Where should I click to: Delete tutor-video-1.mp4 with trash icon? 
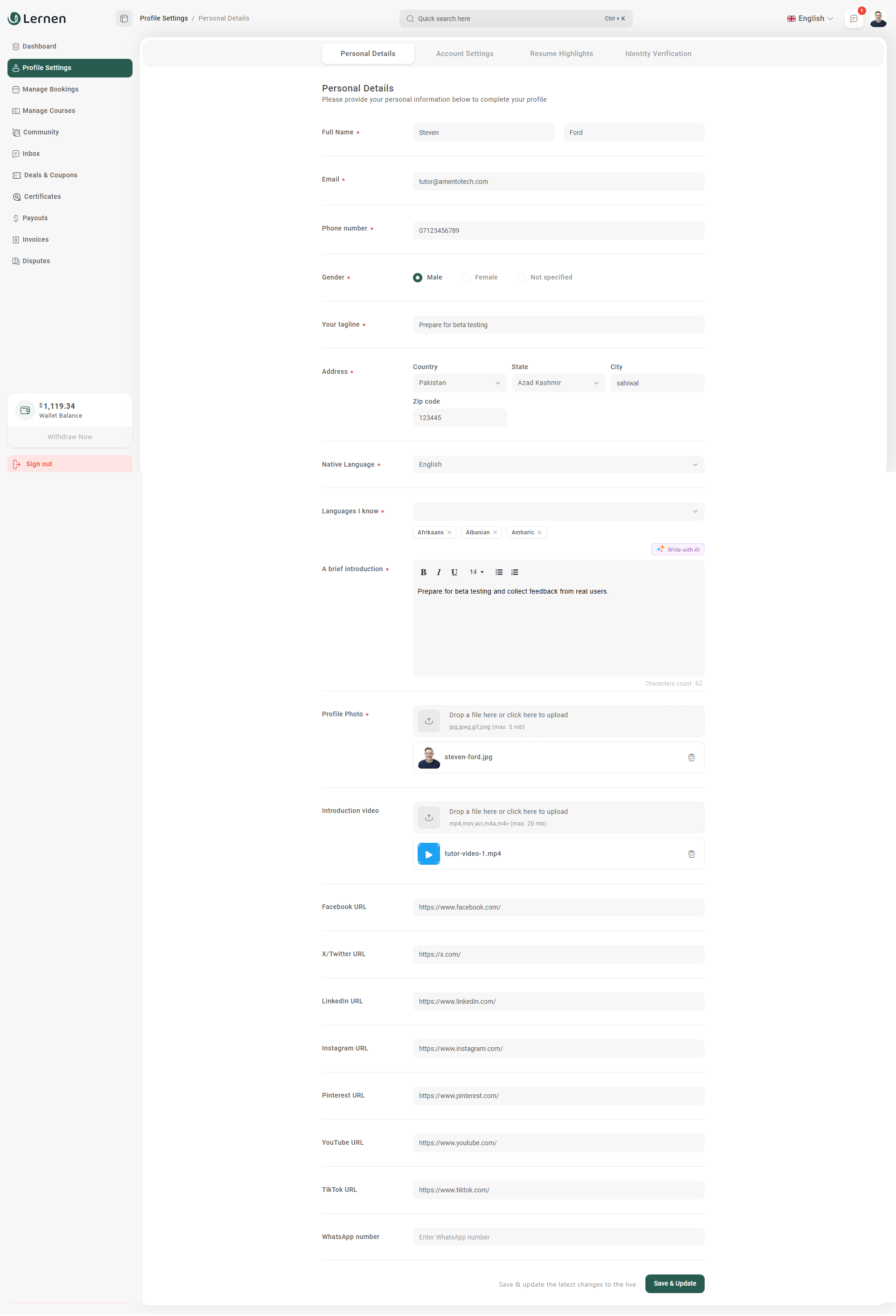coord(691,854)
